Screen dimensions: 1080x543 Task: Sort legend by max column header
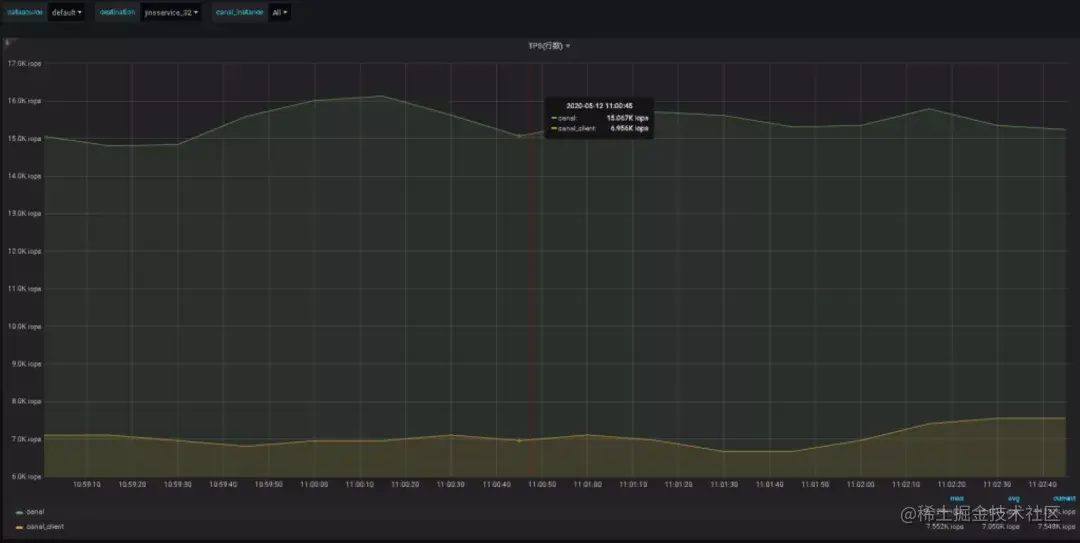[957, 498]
